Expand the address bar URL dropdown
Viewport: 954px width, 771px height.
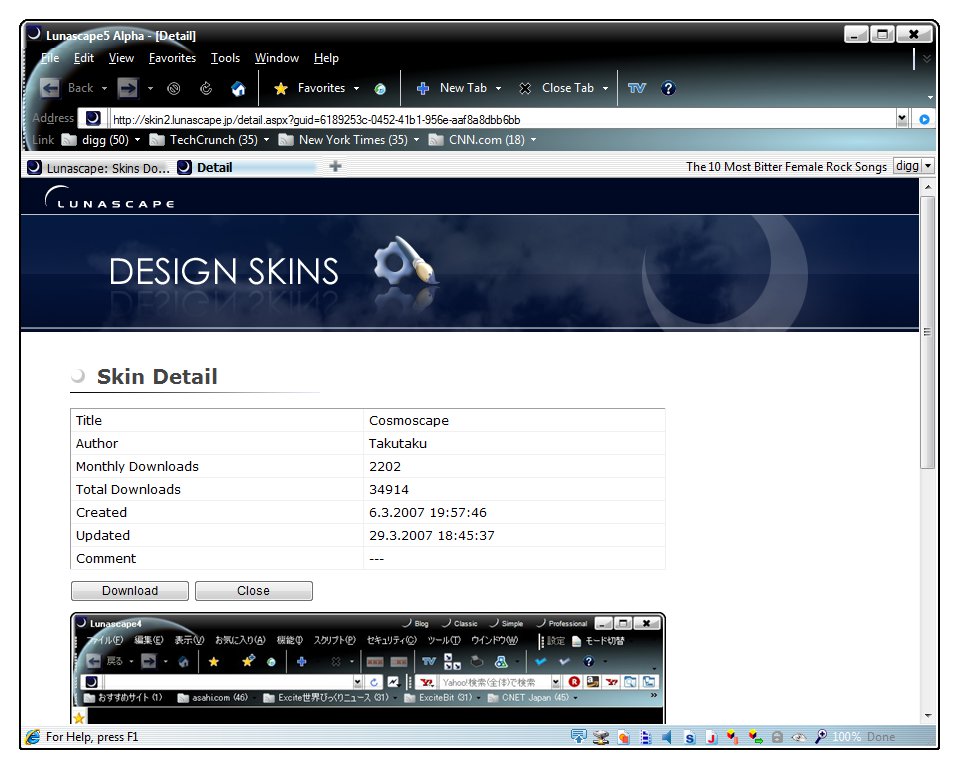(902, 119)
